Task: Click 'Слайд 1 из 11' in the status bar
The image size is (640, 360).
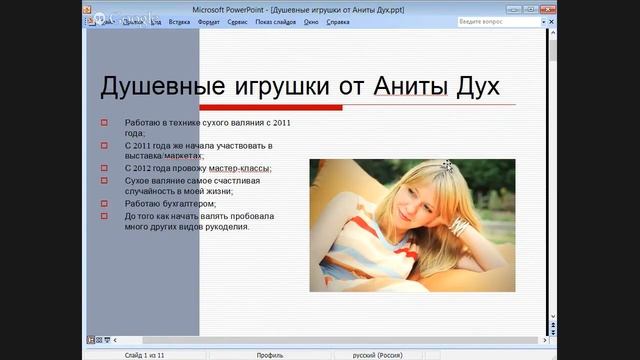Action: (144, 356)
